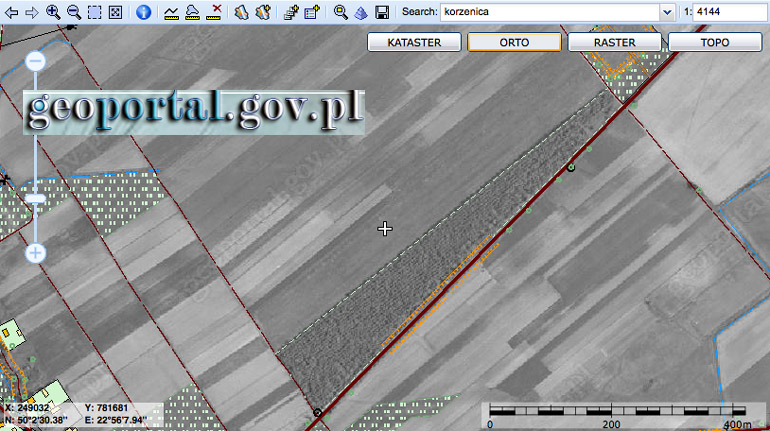
Task: Open the Search field dropdown arrow
Action: tap(667, 12)
